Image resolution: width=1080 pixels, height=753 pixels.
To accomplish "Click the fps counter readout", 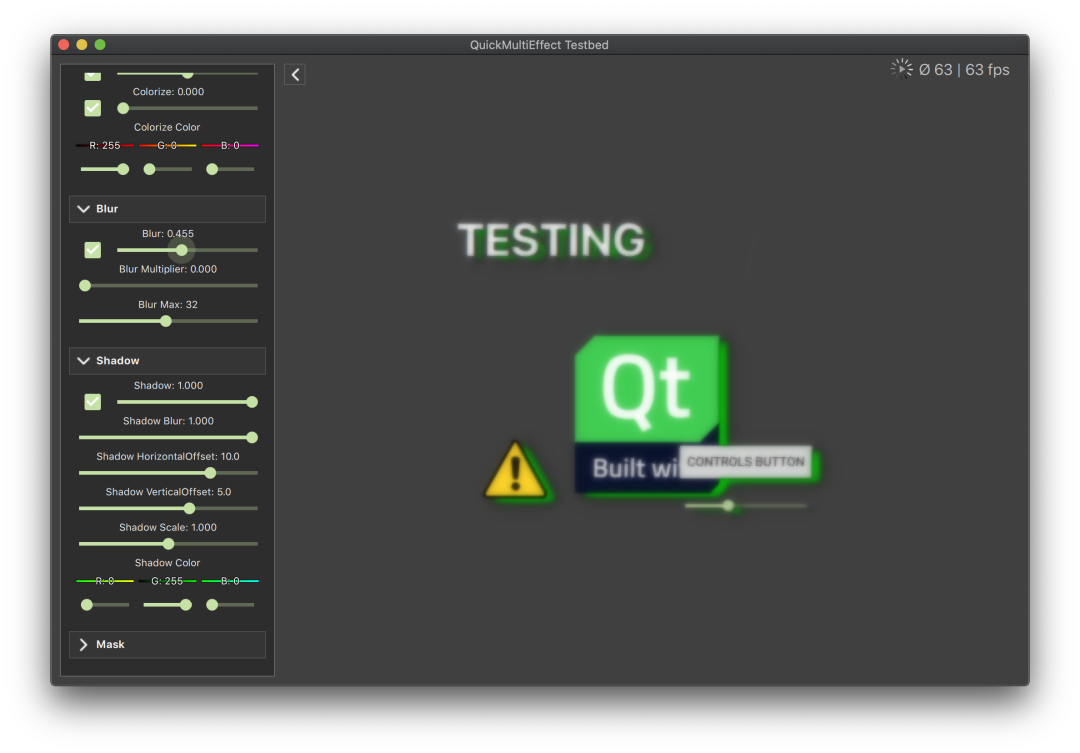I will [964, 70].
